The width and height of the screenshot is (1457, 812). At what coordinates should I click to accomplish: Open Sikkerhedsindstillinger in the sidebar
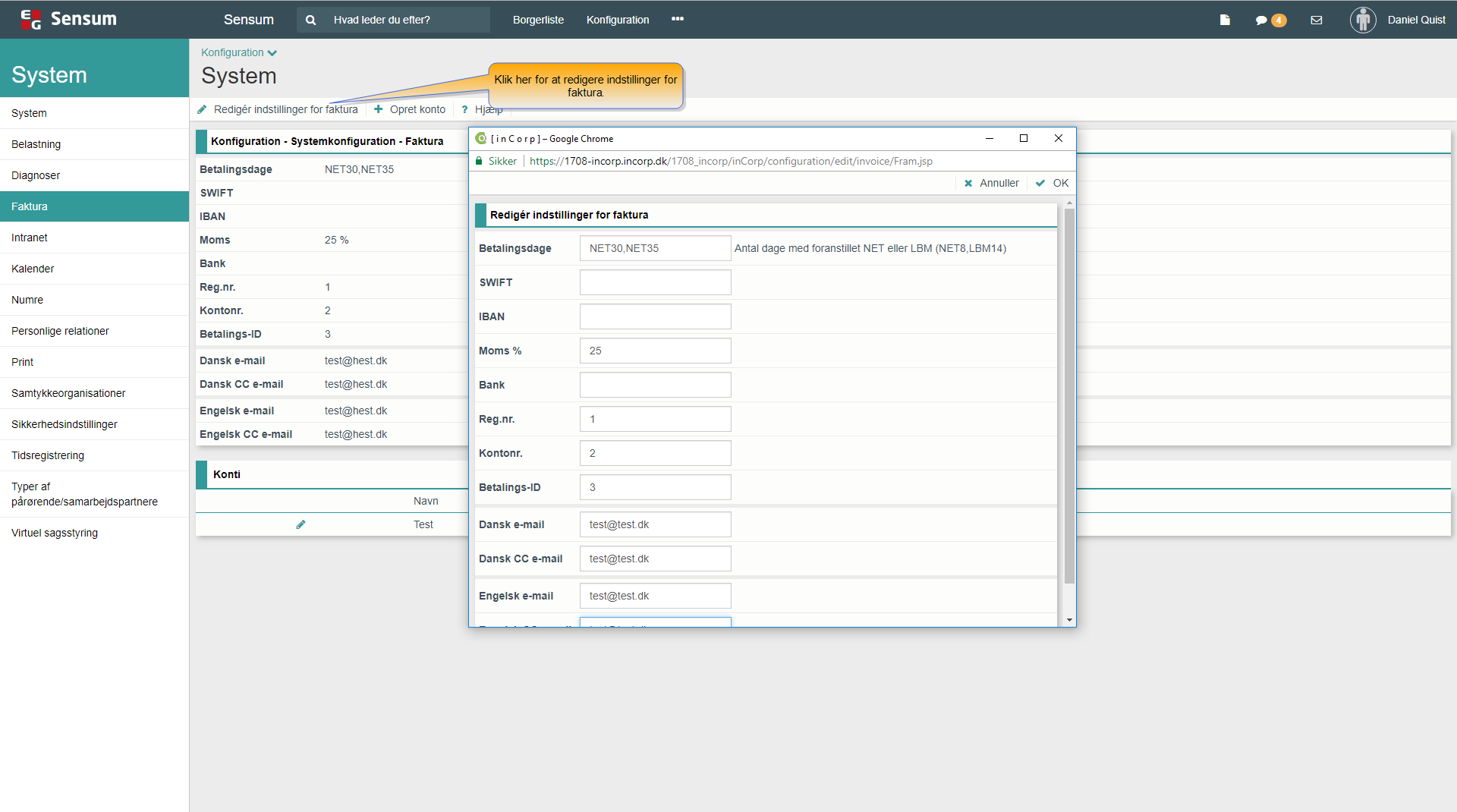[65, 424]
